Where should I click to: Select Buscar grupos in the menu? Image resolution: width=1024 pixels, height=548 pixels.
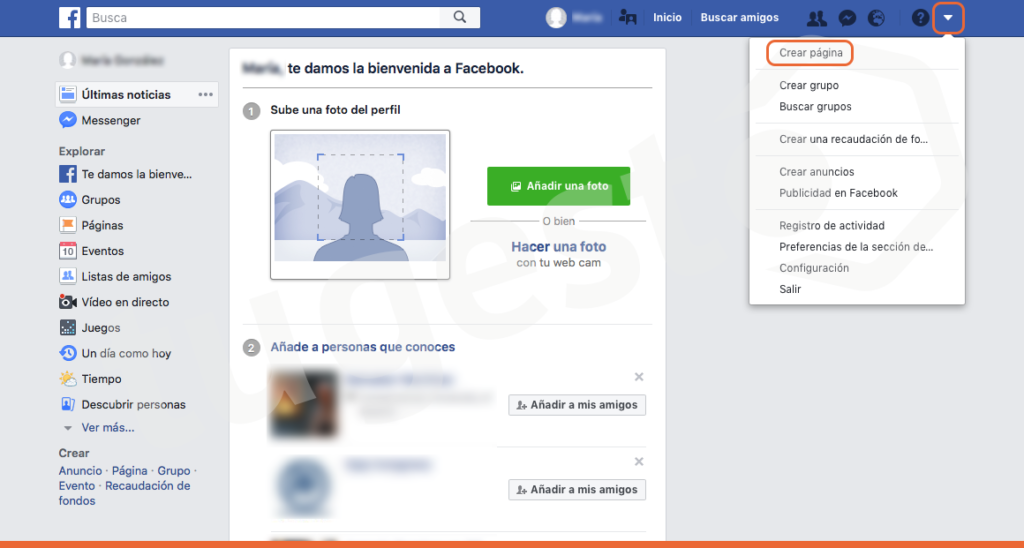coord(815,106)
